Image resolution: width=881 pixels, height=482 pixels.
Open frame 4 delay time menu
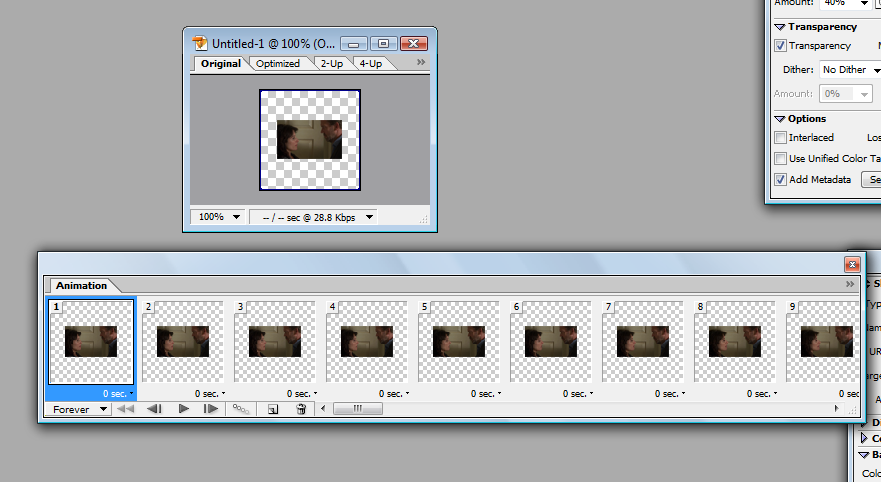394,394
